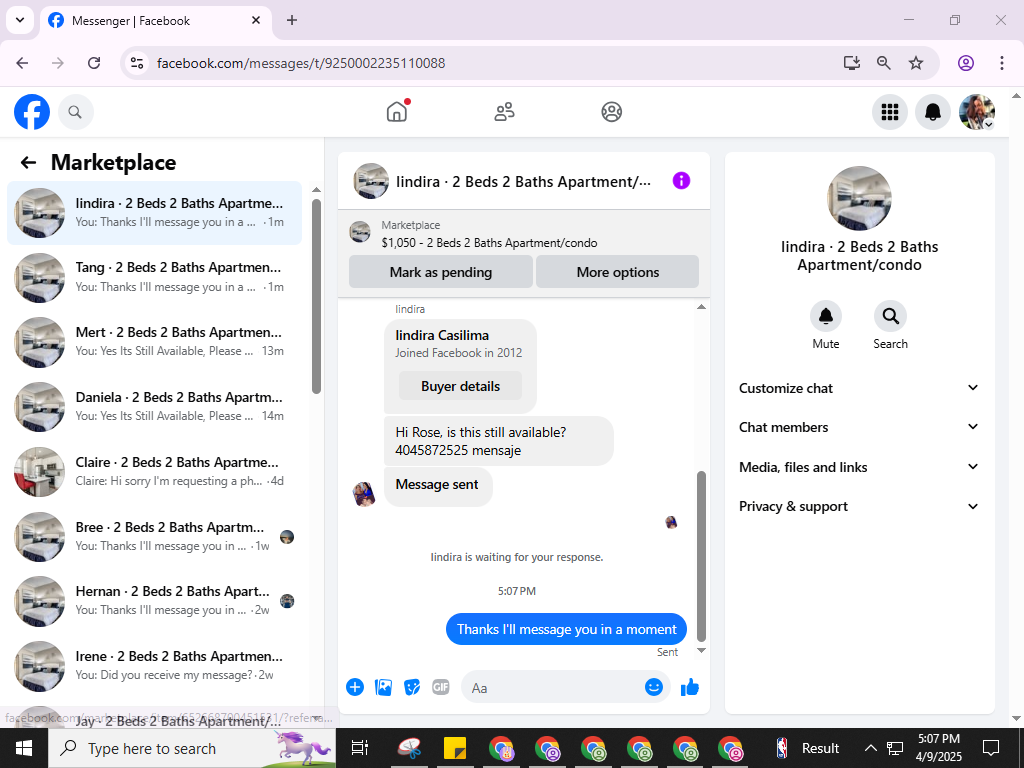Click lindira chat header title
This screenshot has width=1024, height=768.
[523, 182]
